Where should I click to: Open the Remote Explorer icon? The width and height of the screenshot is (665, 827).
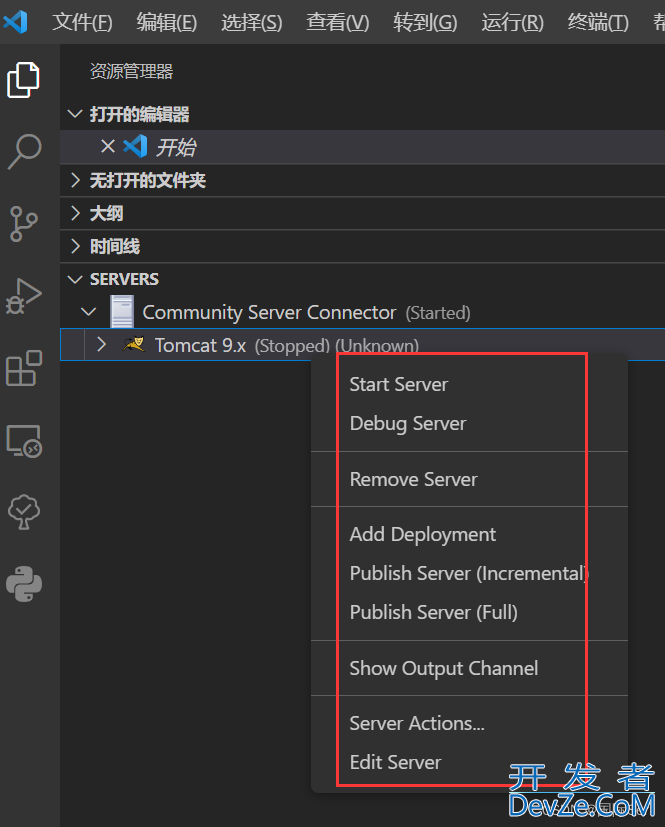pos(24,441)
